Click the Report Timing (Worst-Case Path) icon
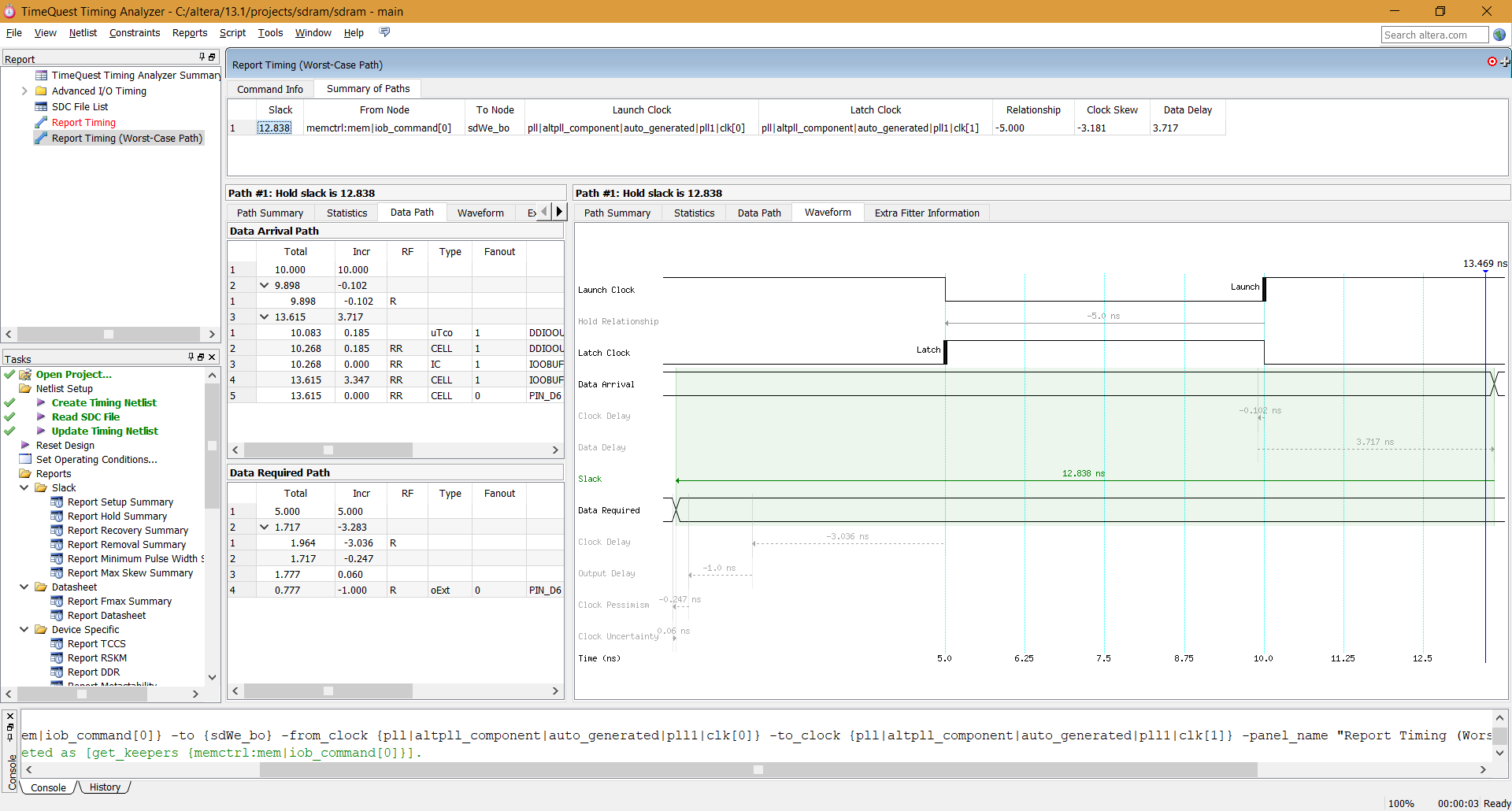1512x811 pixels. coord(41,139)
